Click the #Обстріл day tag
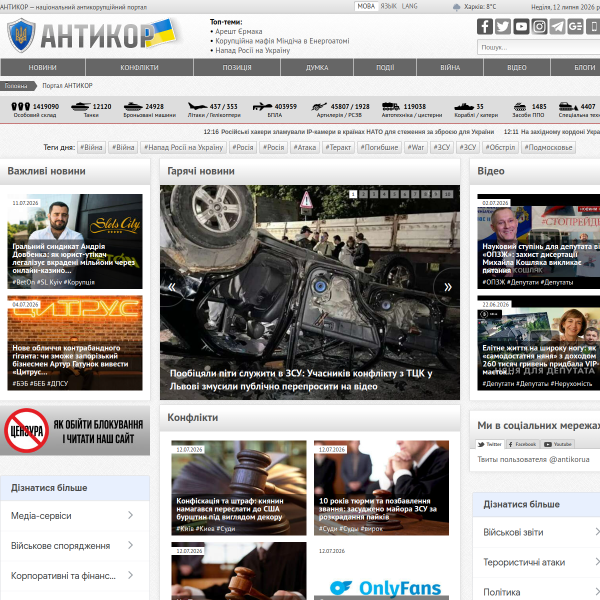 point(500,147)
